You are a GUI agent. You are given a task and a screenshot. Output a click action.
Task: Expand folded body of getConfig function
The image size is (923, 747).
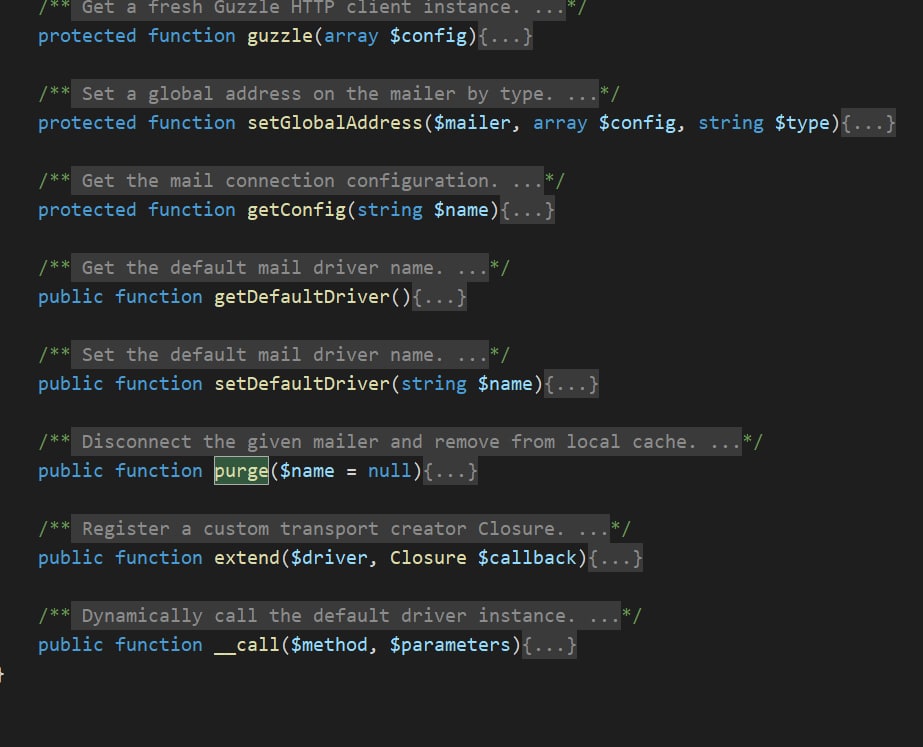click(527, 210)
